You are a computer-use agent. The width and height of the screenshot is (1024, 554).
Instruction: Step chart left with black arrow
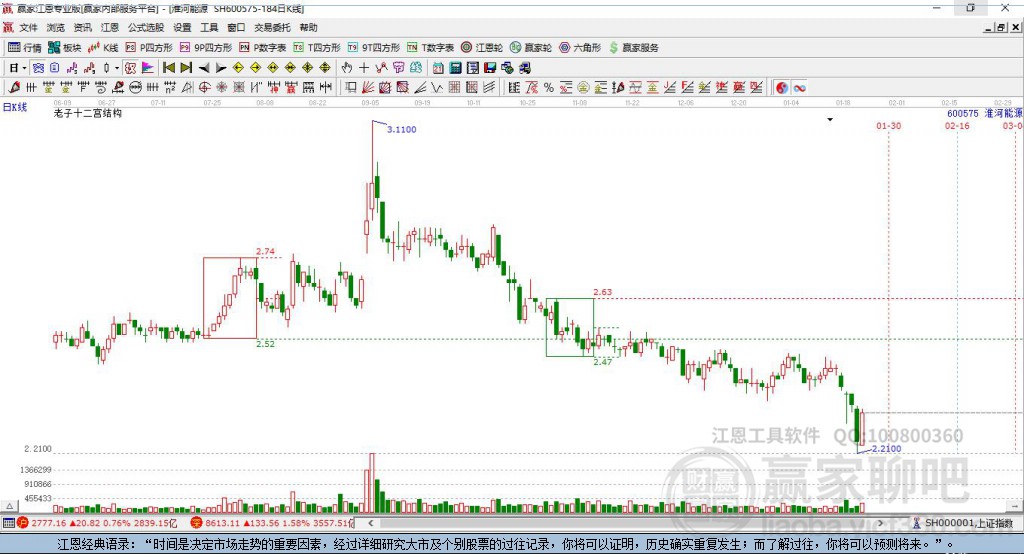click(x=204, y=68)
